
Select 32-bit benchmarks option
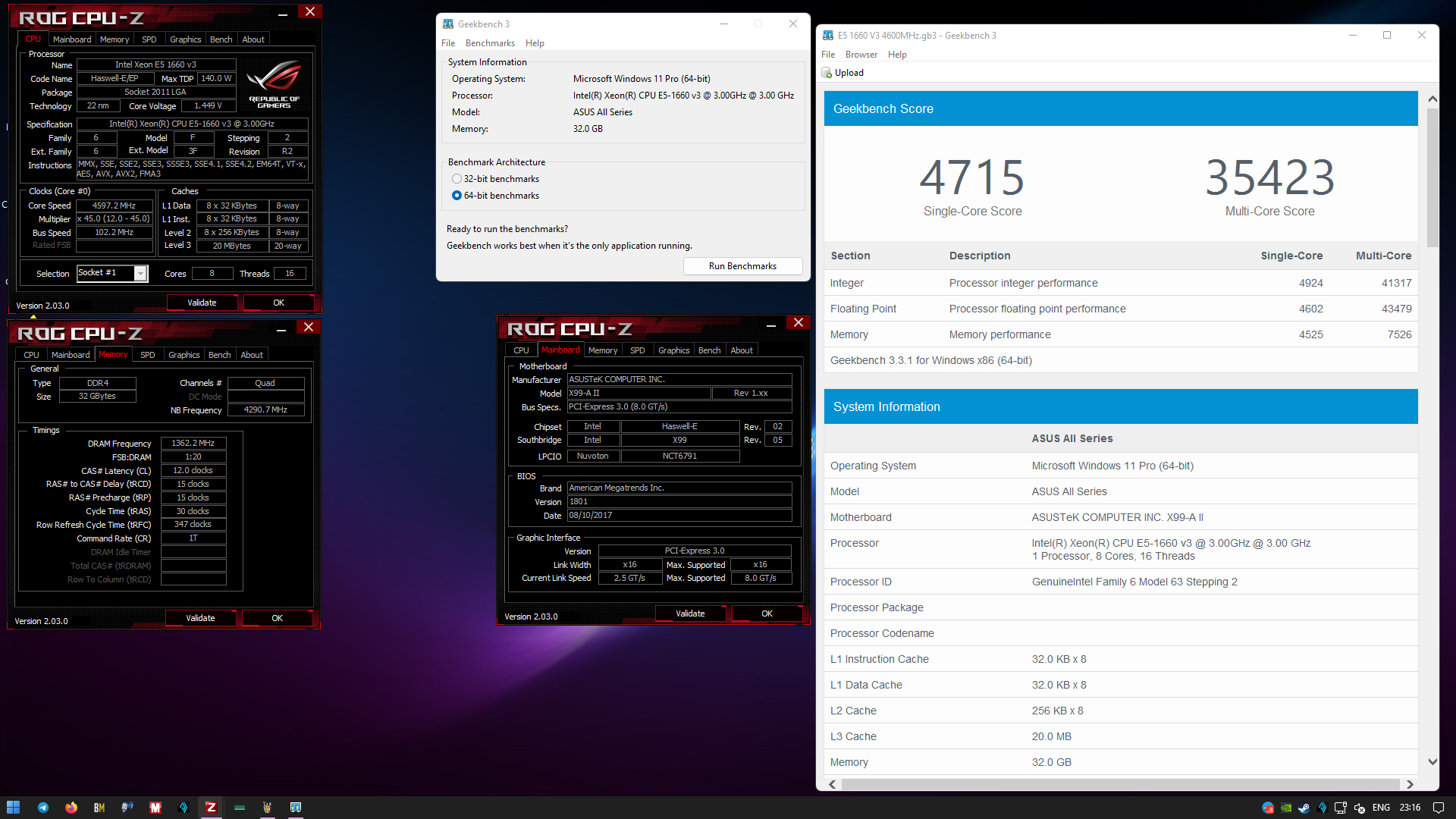pos(457,179)
